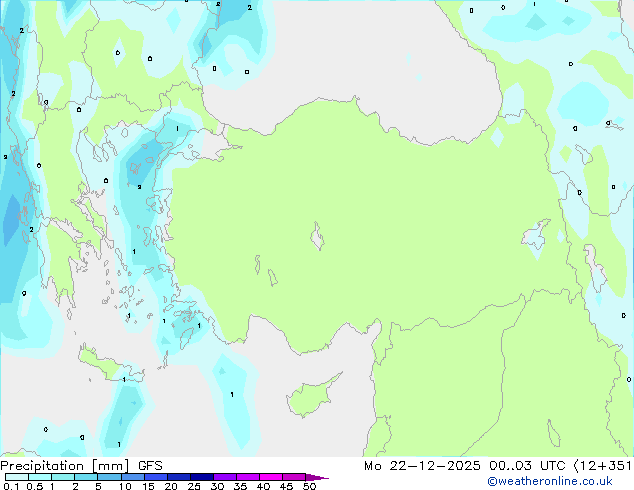Click the '50' legend scale label
Image resolution: width=634 pixels, height=490 pixels.
point(309,486)
